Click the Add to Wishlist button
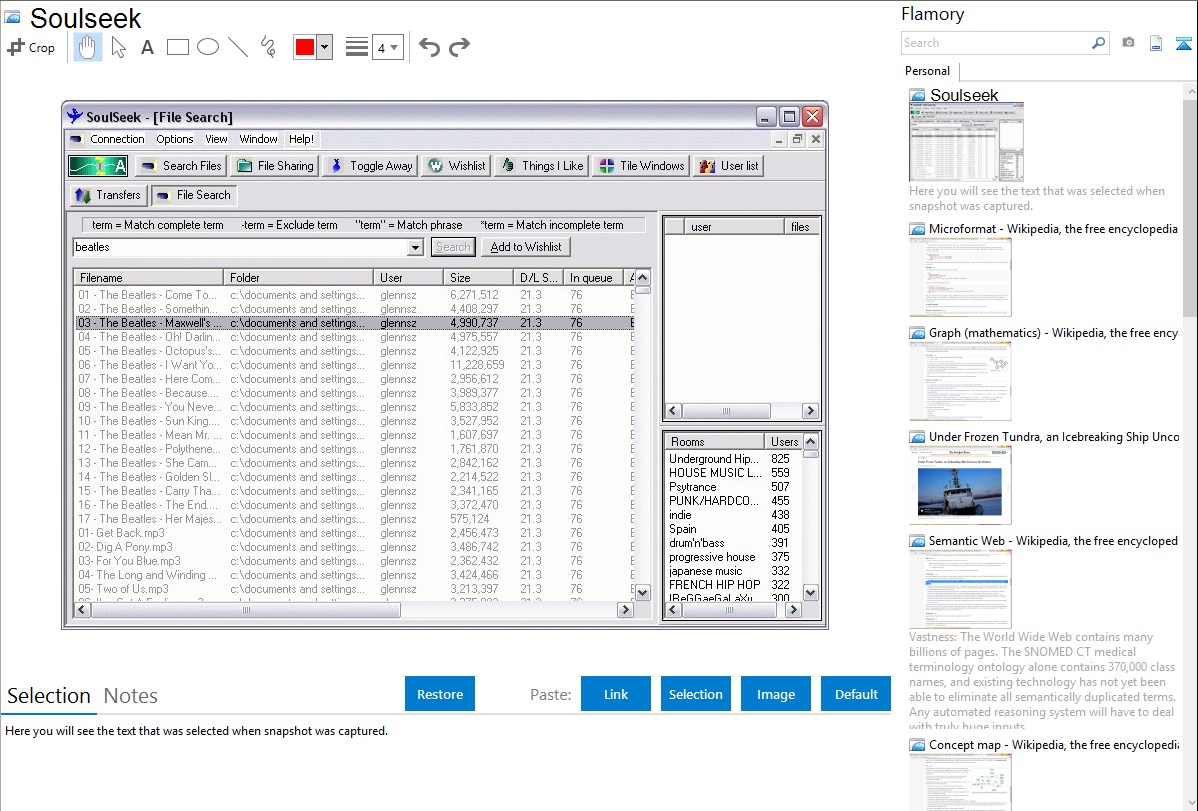 (x=526, y=247)
